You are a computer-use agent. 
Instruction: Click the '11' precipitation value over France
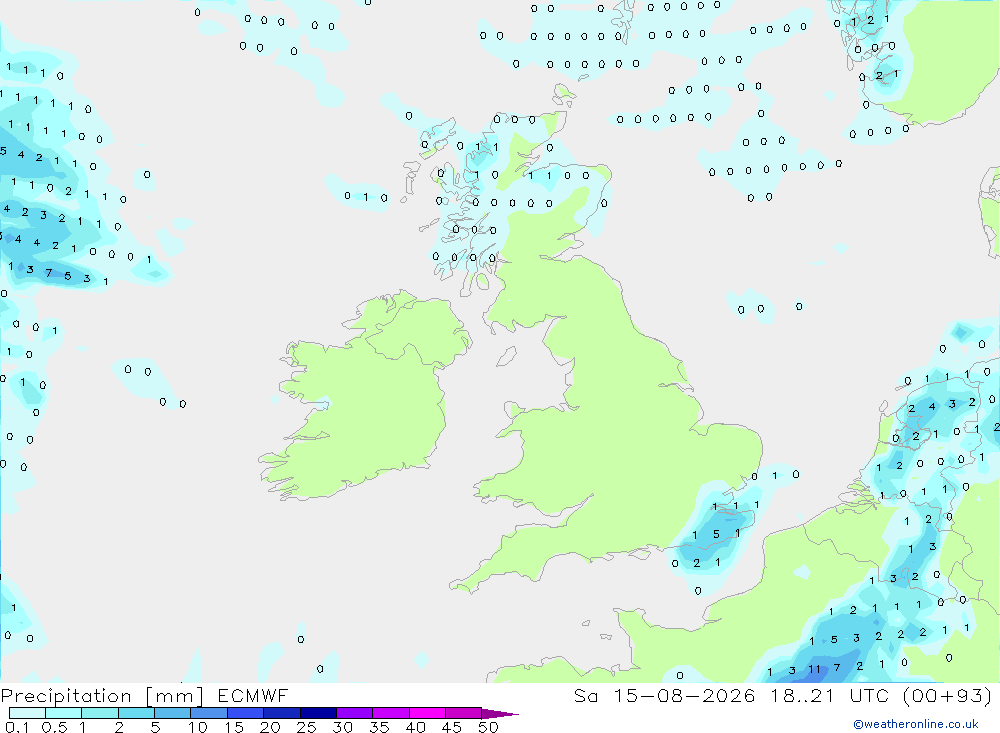coord(814,669)
